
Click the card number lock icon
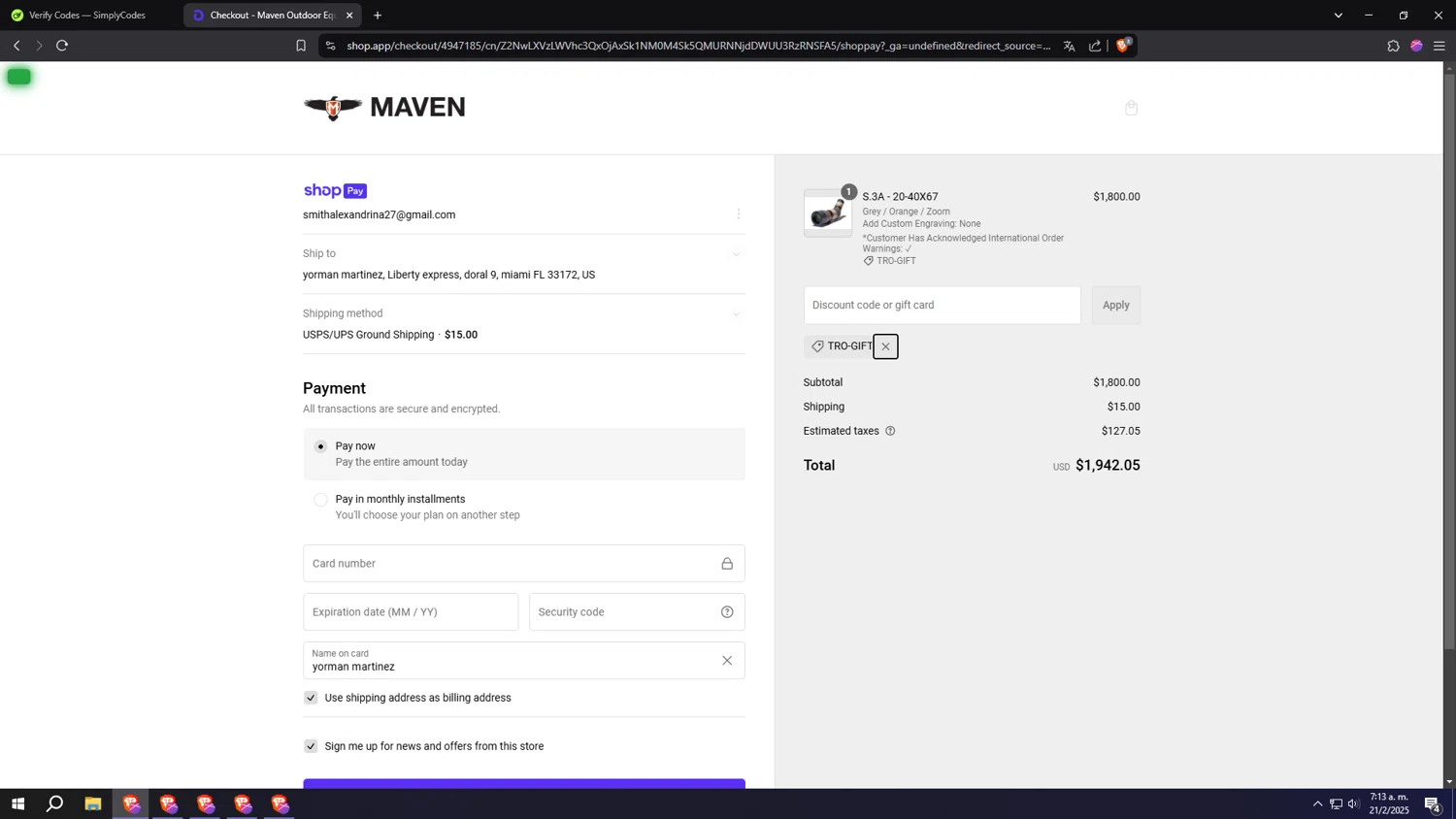pos(727,564)
